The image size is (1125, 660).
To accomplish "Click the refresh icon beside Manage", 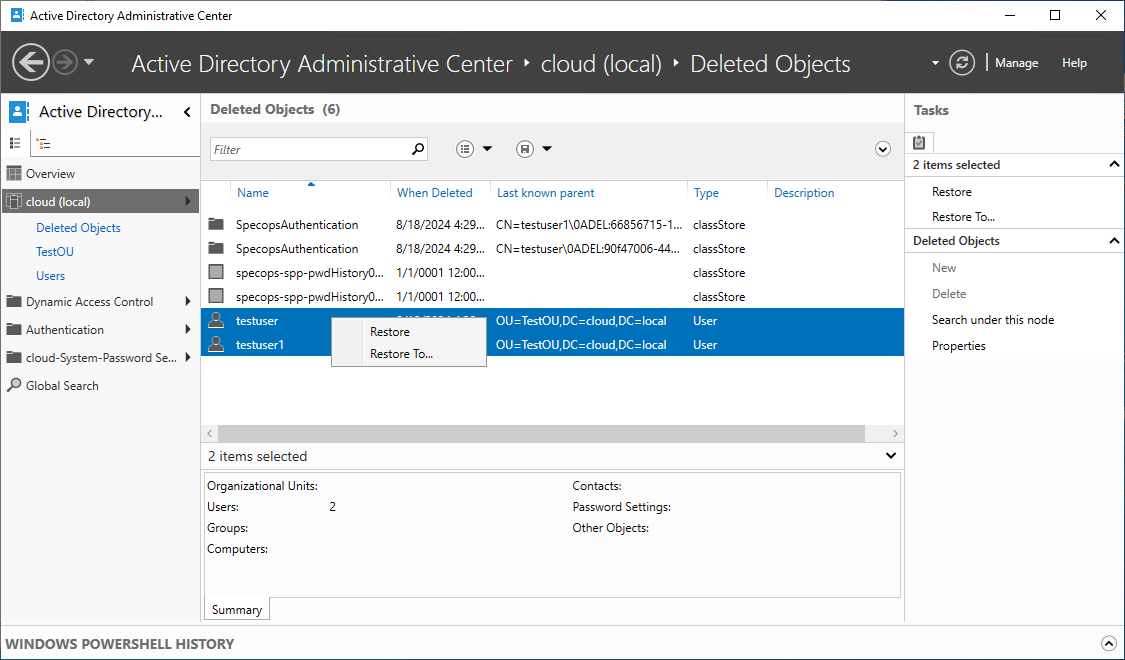I will (x=961, y=62).
